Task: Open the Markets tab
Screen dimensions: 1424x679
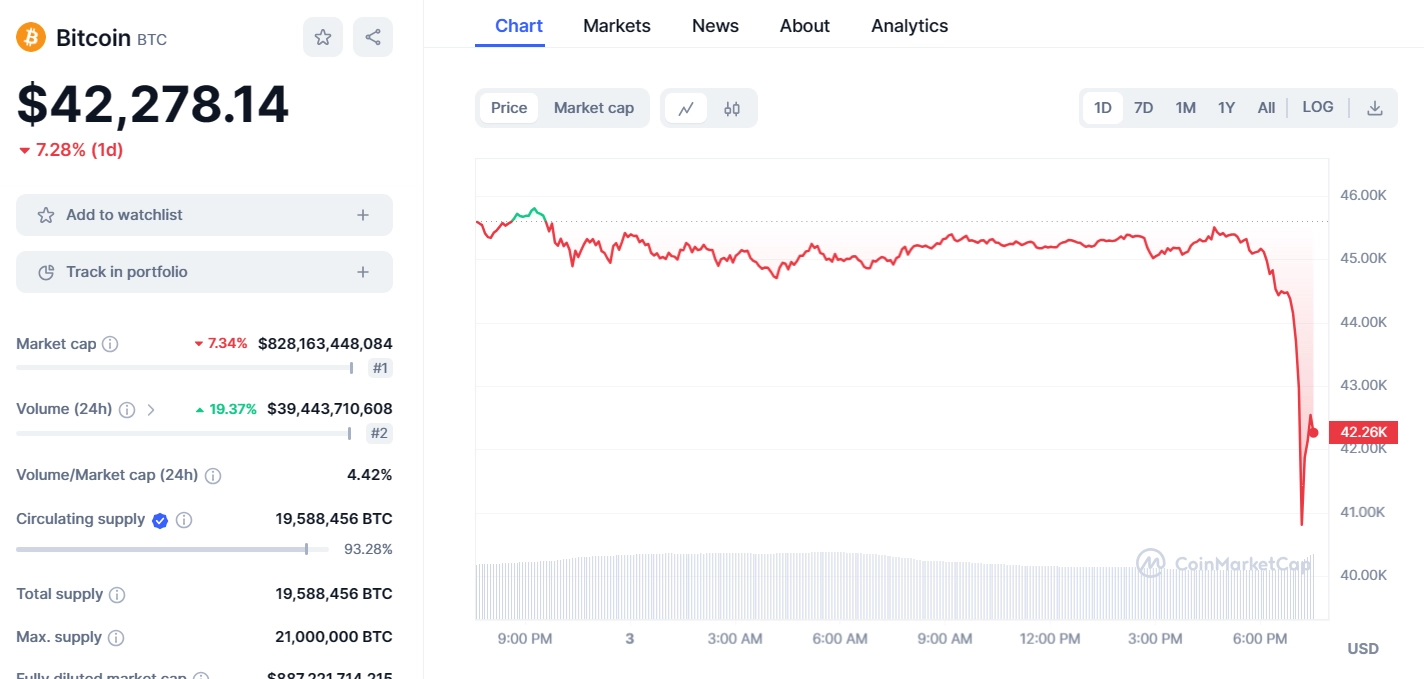Action: [x=617, y=26]
